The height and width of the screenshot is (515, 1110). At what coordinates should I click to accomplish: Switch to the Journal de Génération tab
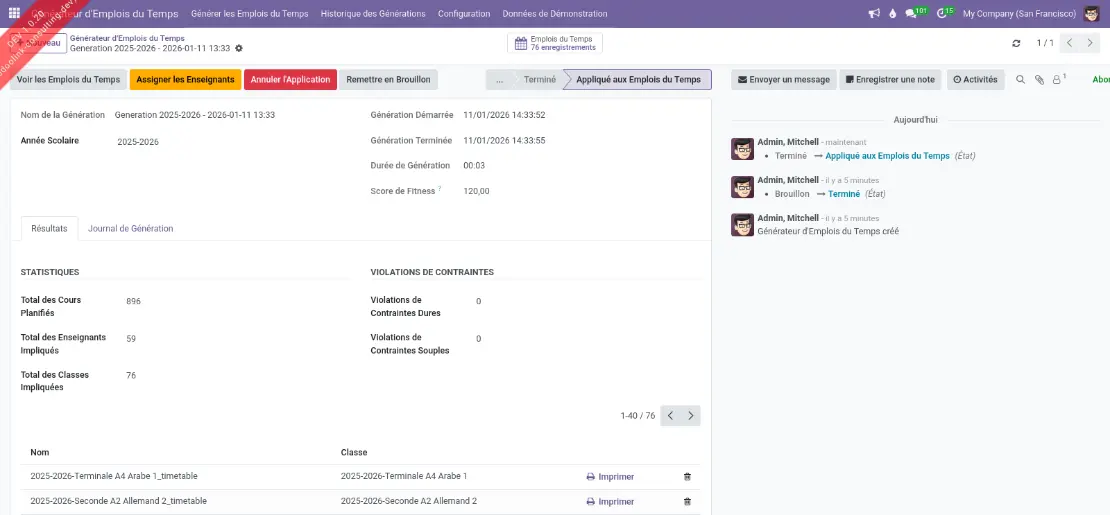[x=130, y=228]
